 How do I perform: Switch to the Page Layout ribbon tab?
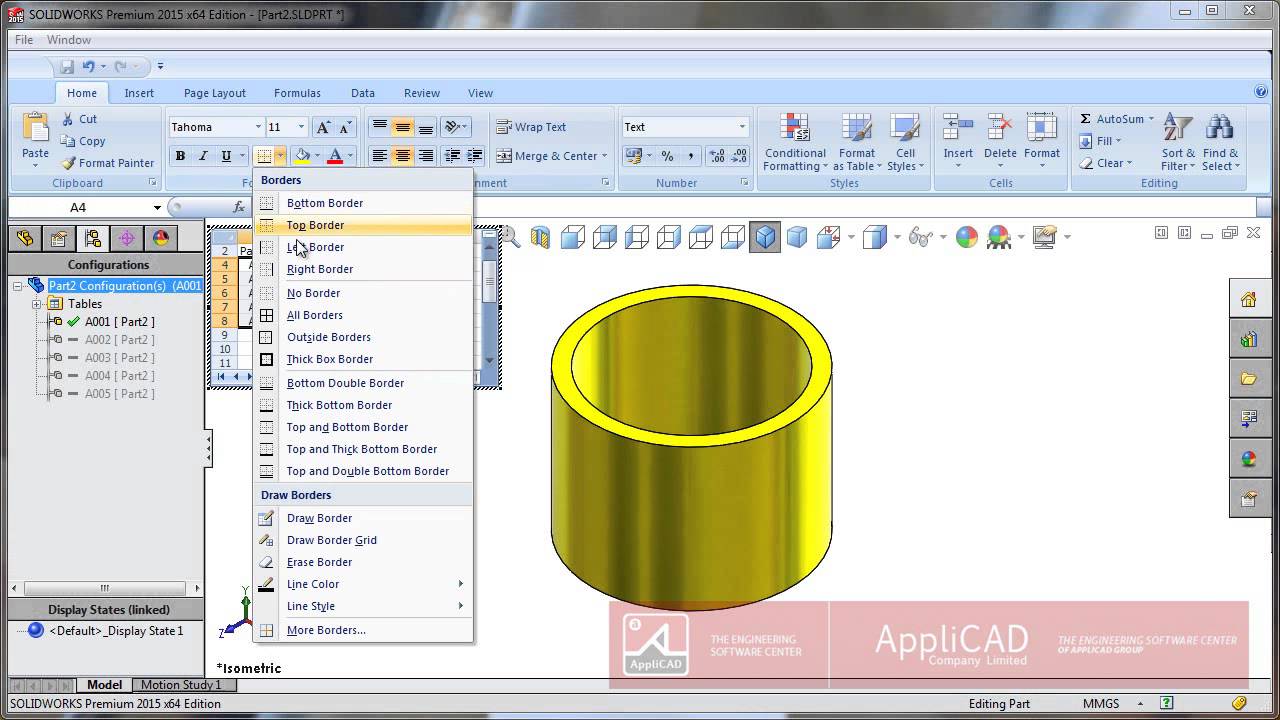coord(214,93)
